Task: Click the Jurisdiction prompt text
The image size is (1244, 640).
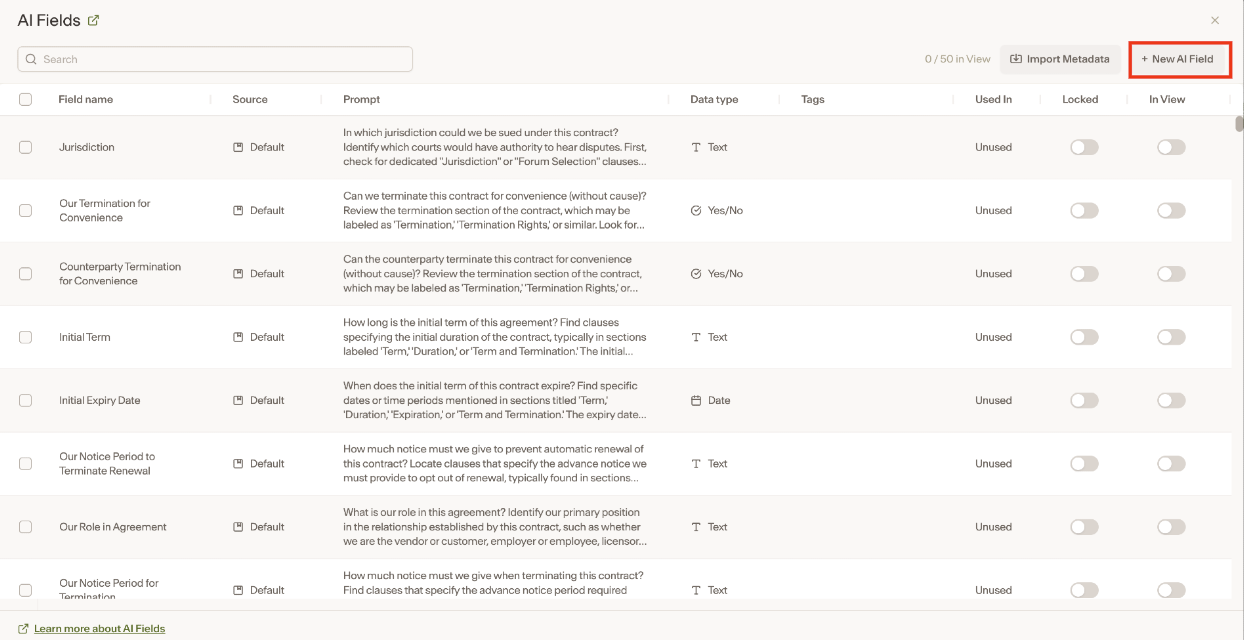Action: pos(495,147)
